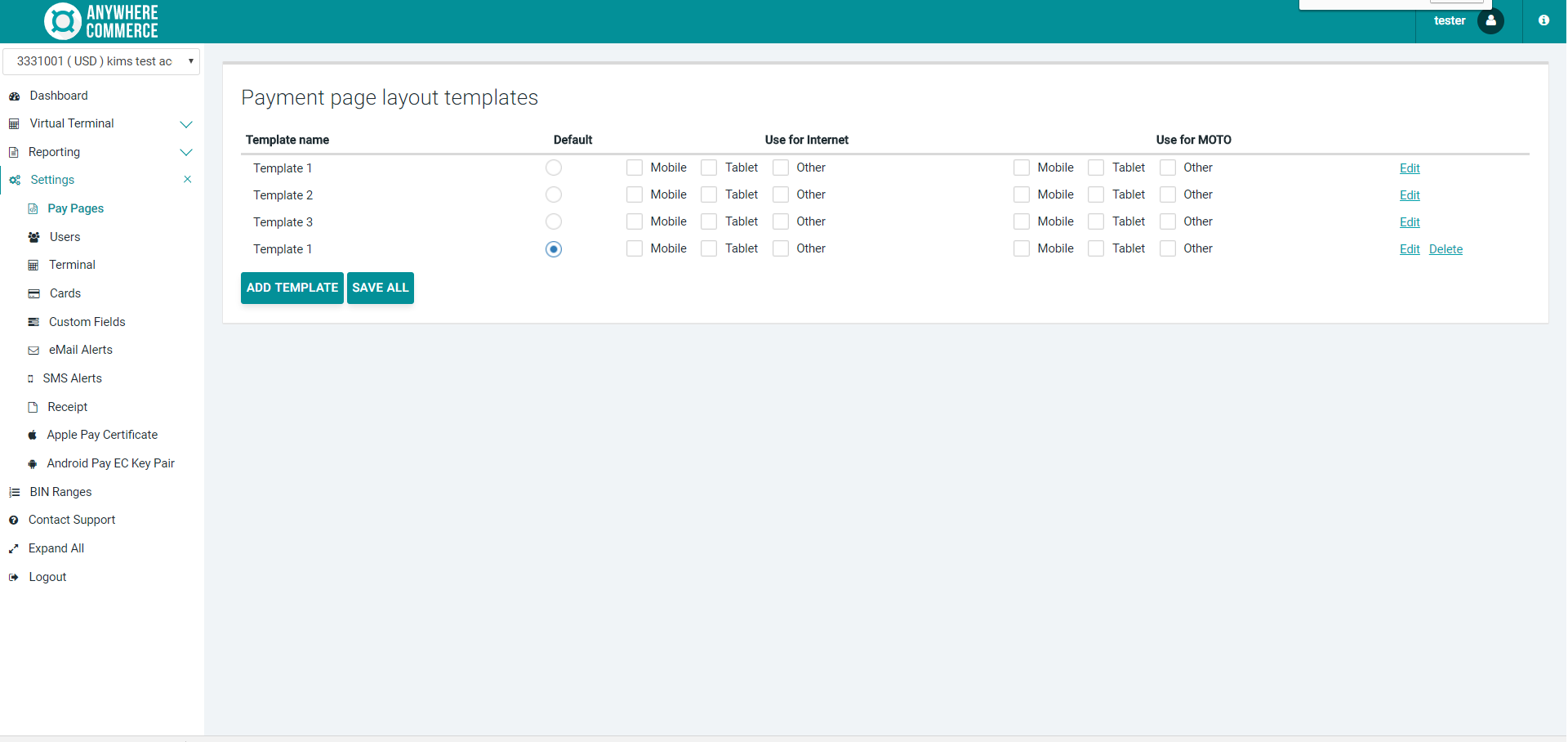Check MOTO Tablet for Template 3
The height and width of the screenshot is (742, 1568).
[1096, 221]
